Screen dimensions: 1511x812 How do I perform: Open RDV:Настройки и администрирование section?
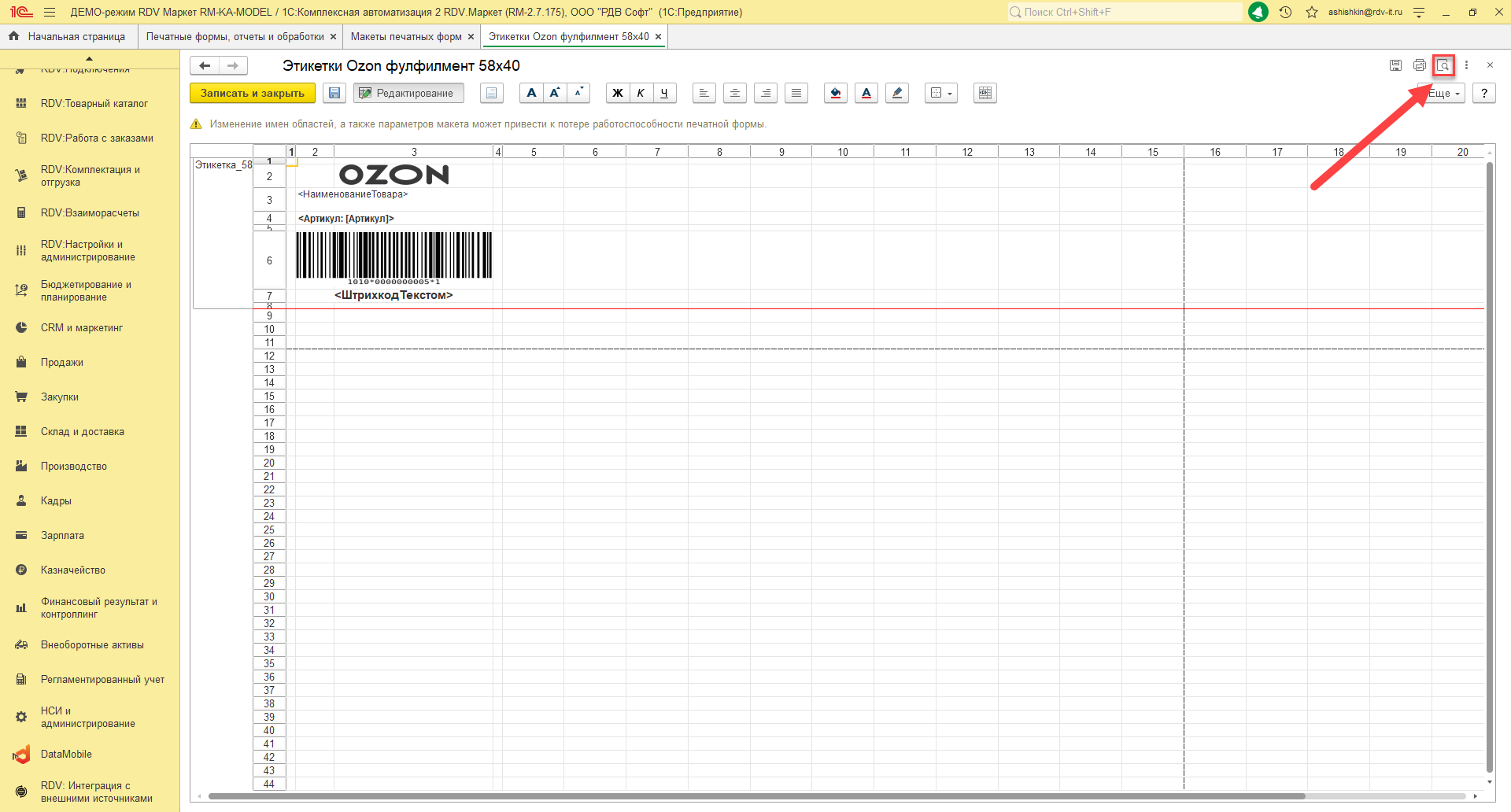point(90,250)
